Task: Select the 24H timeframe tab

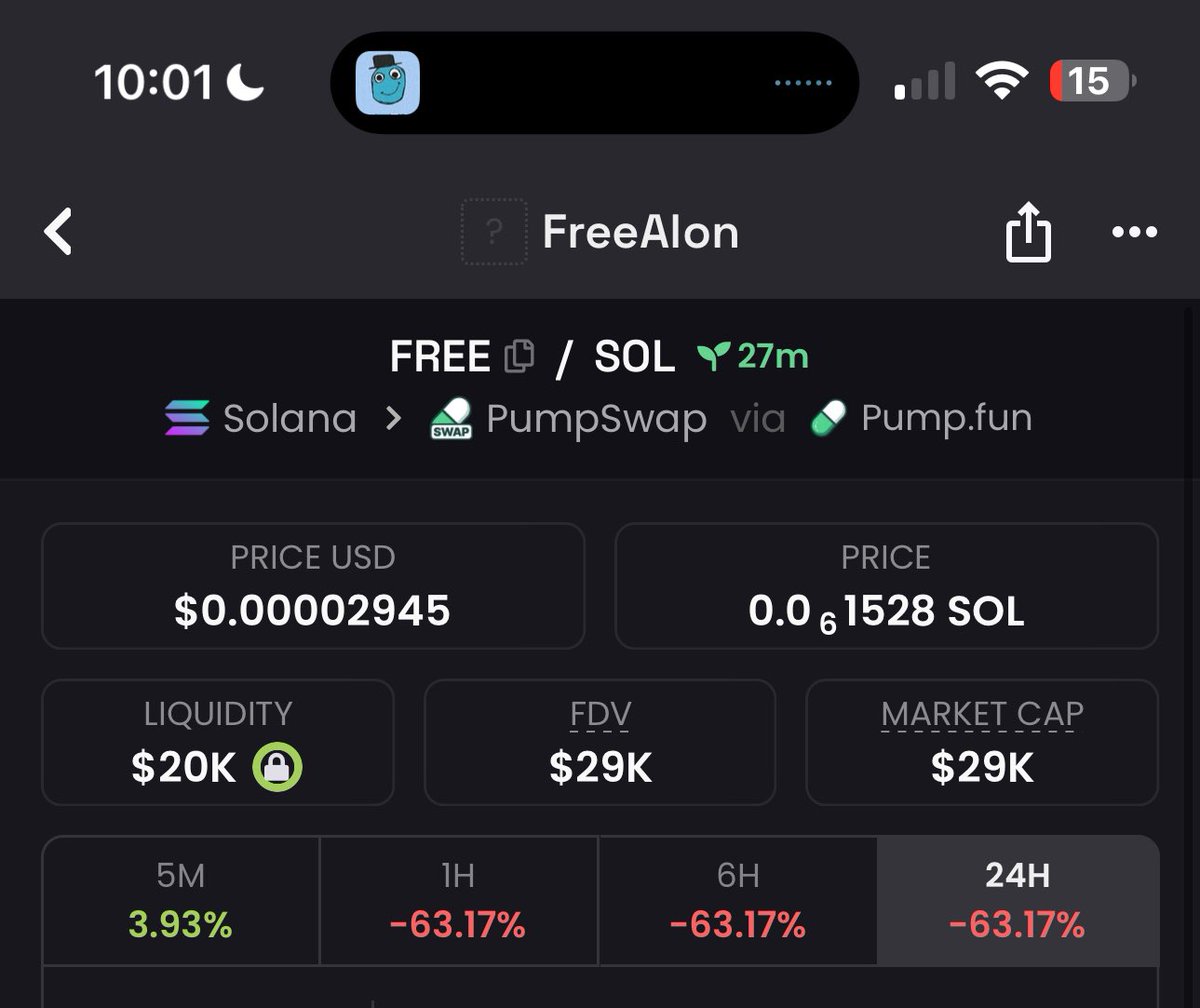Action: point(1017,900)
